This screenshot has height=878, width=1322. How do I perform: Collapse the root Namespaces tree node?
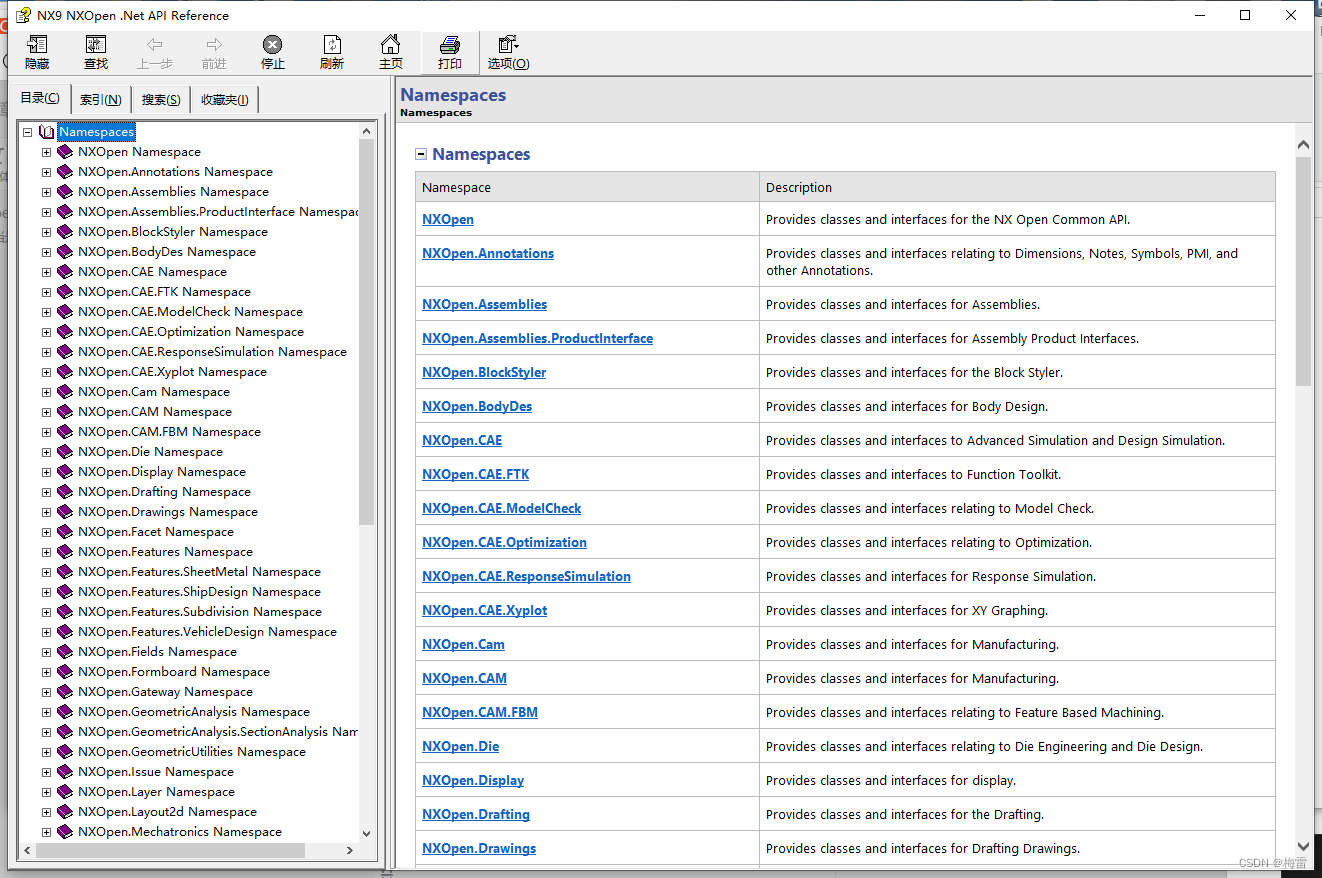pyautogui.click(x=27, y=132)
